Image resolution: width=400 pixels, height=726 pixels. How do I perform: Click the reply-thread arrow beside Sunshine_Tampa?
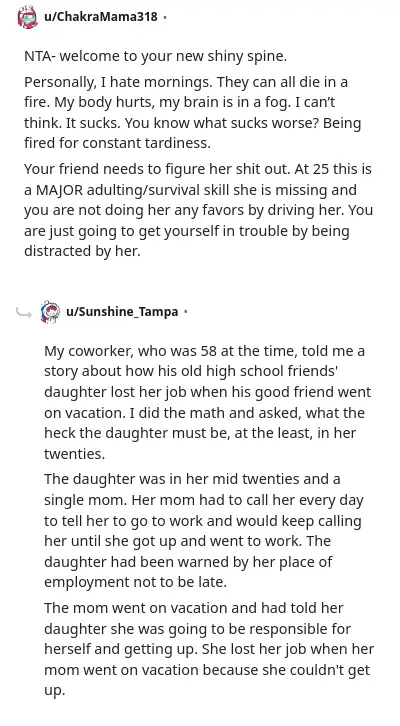pyautogui.click(x=23, y=313)
